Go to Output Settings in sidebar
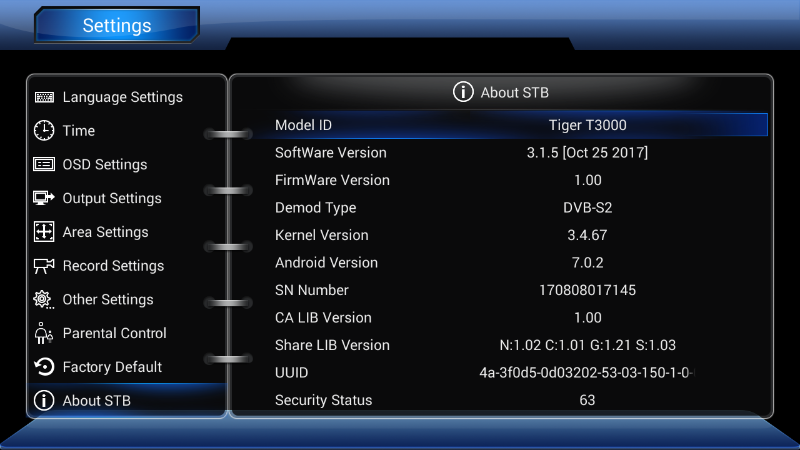Image resolution: width=800 pixels, height=450 pixels. click(112, 198)
